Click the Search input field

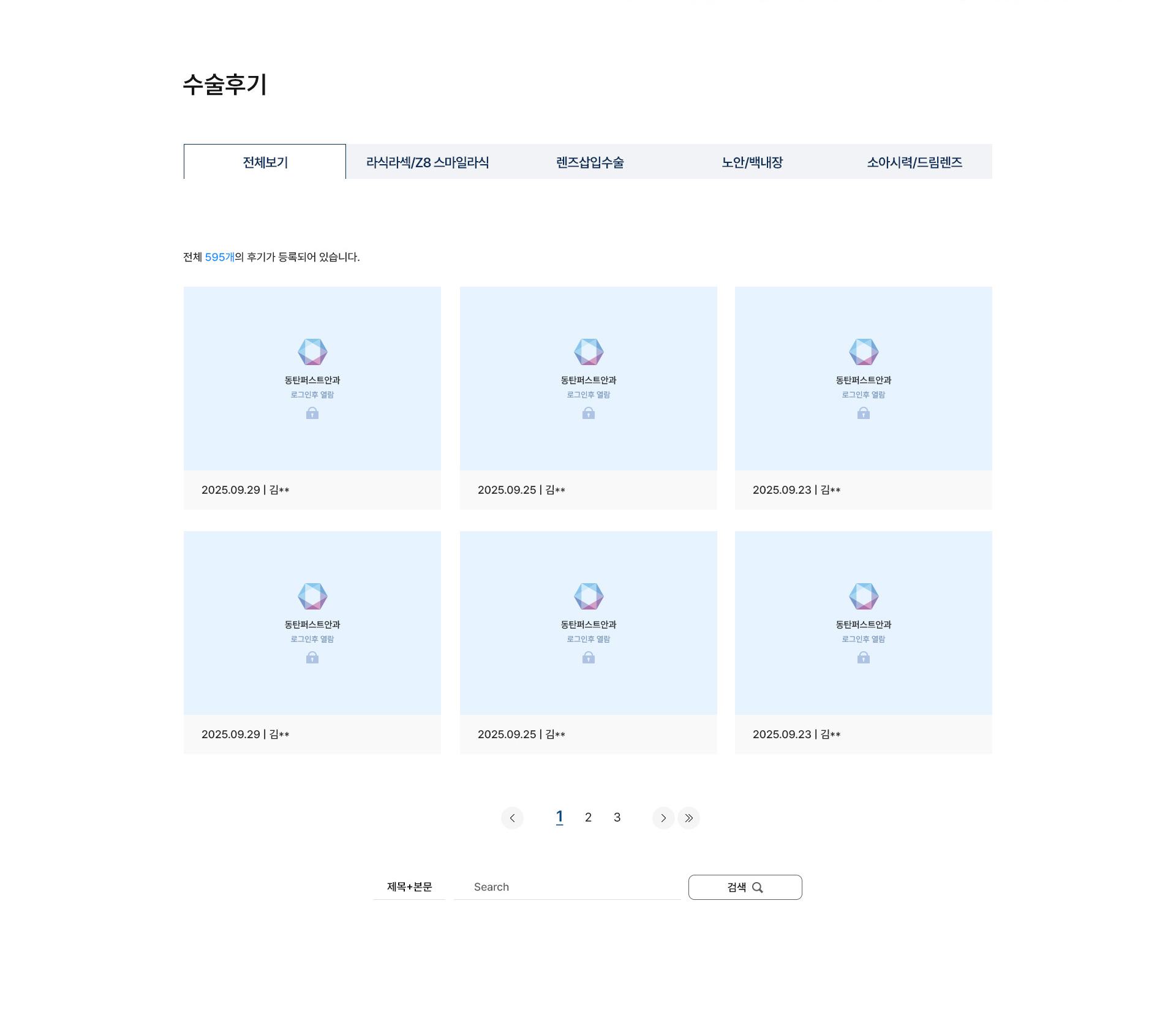pyautogui.click(x=567, y=886)
